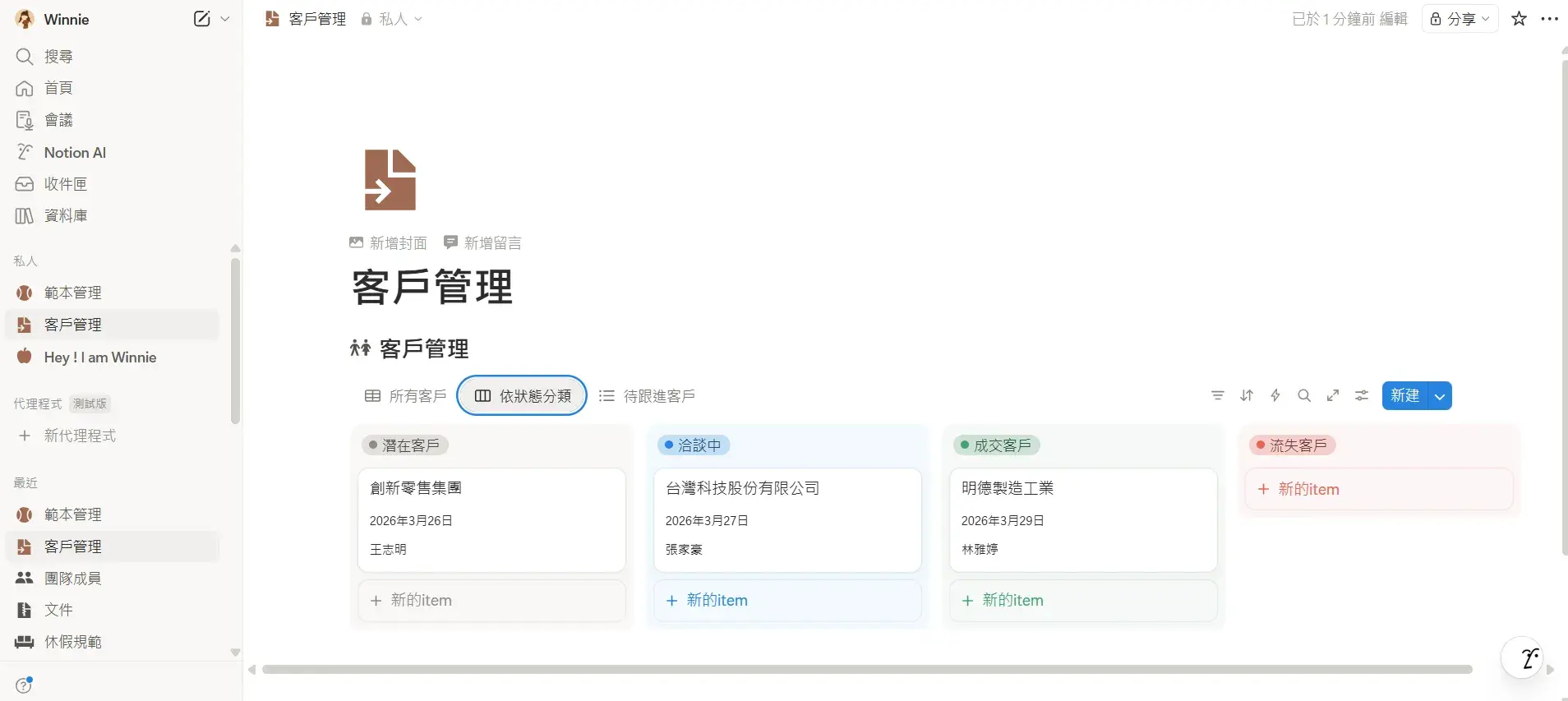This screenshot has height=701, width=1568.
Task: Click the sort icon in database toolbar
Action: 1247,395
